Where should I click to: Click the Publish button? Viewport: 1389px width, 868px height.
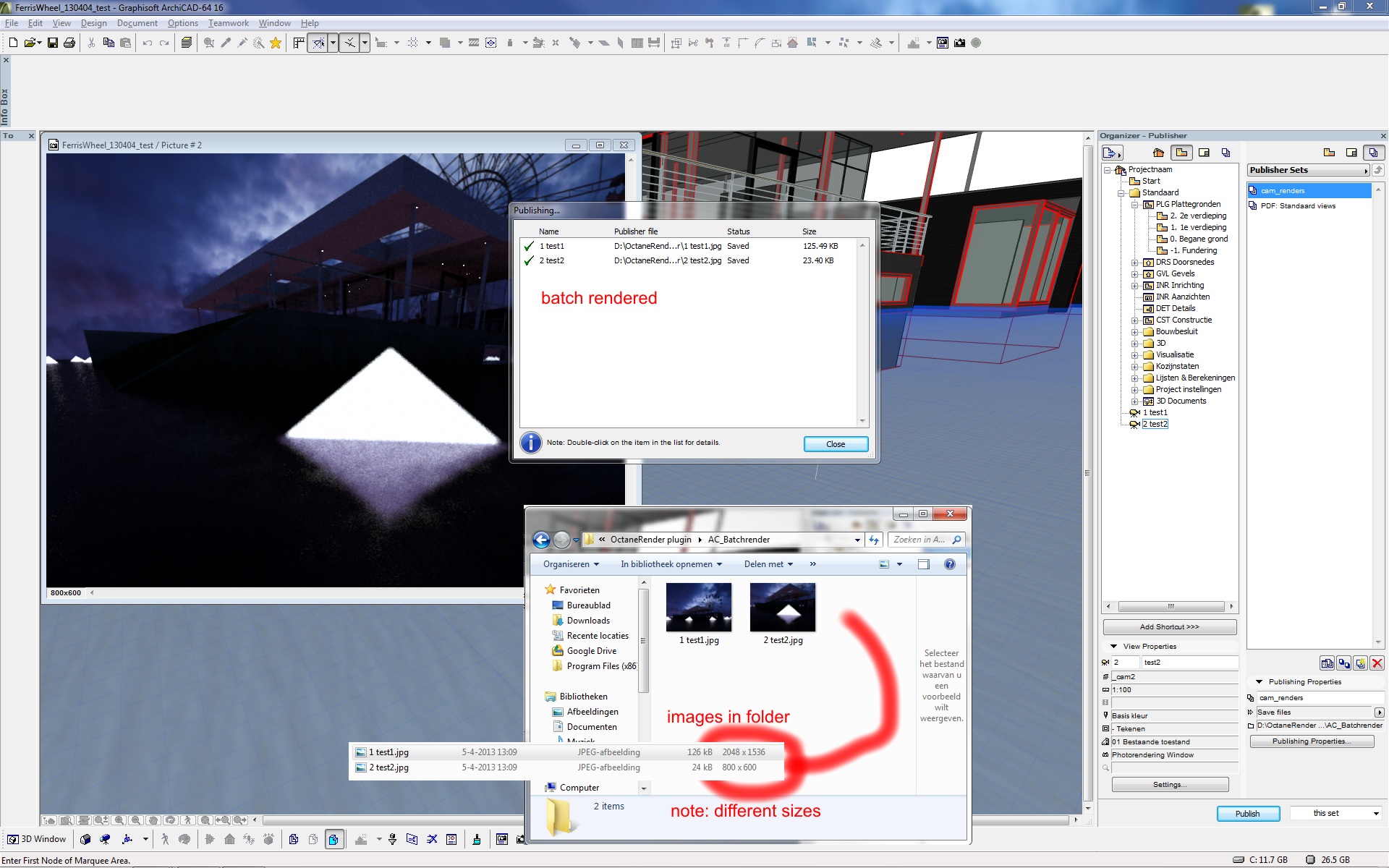pos(1247,814)
